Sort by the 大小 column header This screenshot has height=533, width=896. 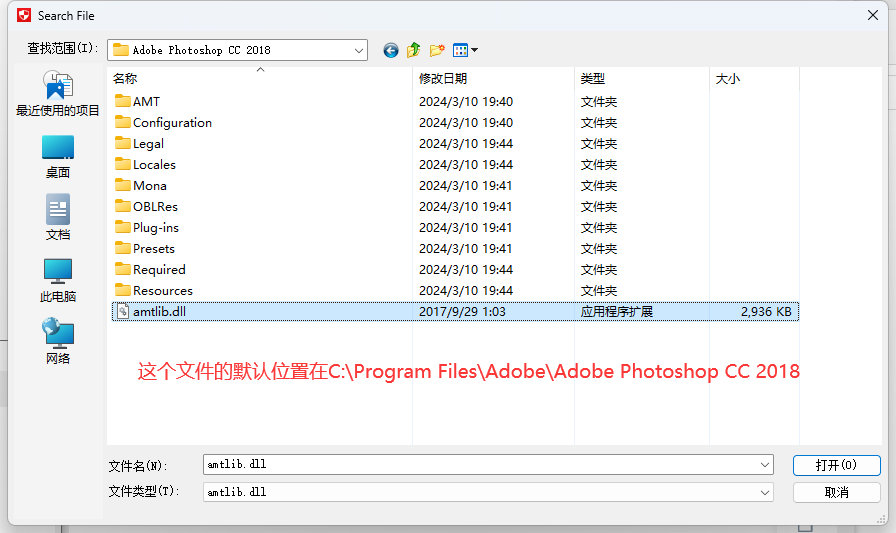point(754,78)
